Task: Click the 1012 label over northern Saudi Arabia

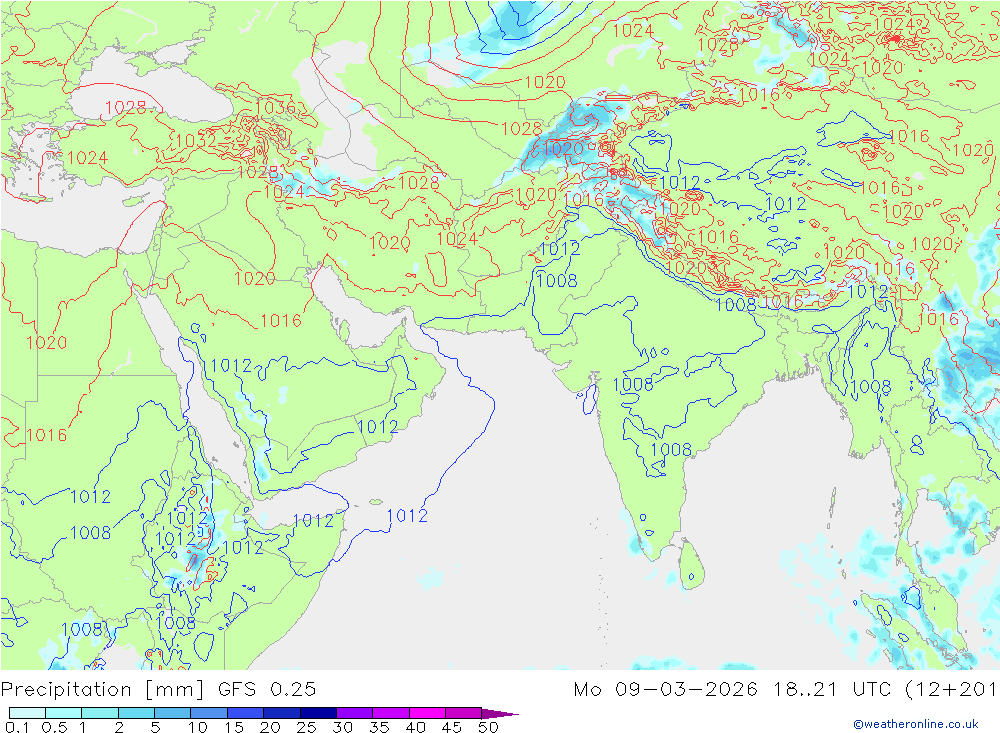Action: (232, 366)
